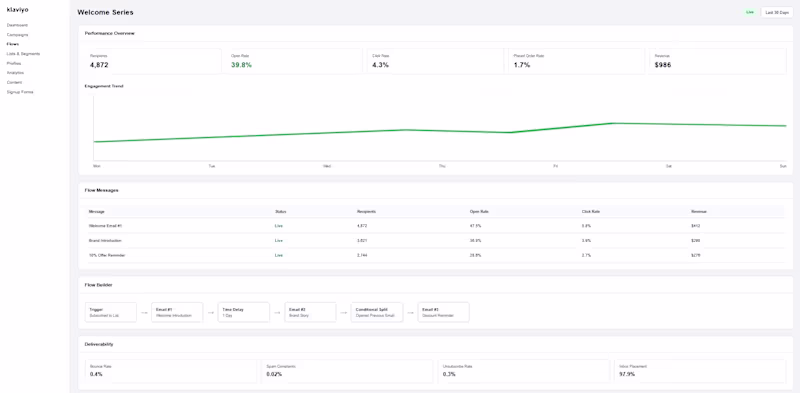Click Sun label on chart axis
800x393 pixels.
tap(783, 166)
